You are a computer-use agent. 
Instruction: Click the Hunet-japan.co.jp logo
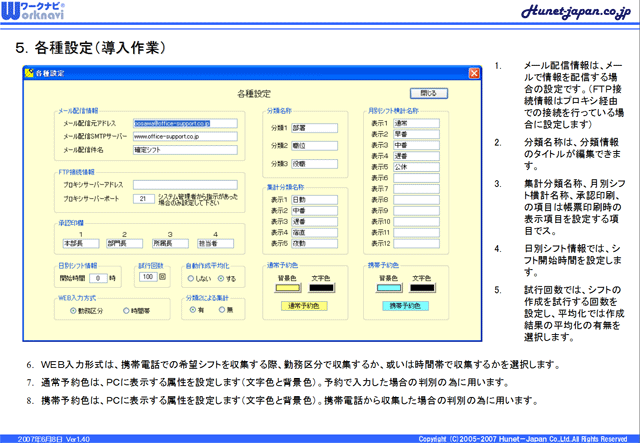pyautogui.click(x=573, y=12)
